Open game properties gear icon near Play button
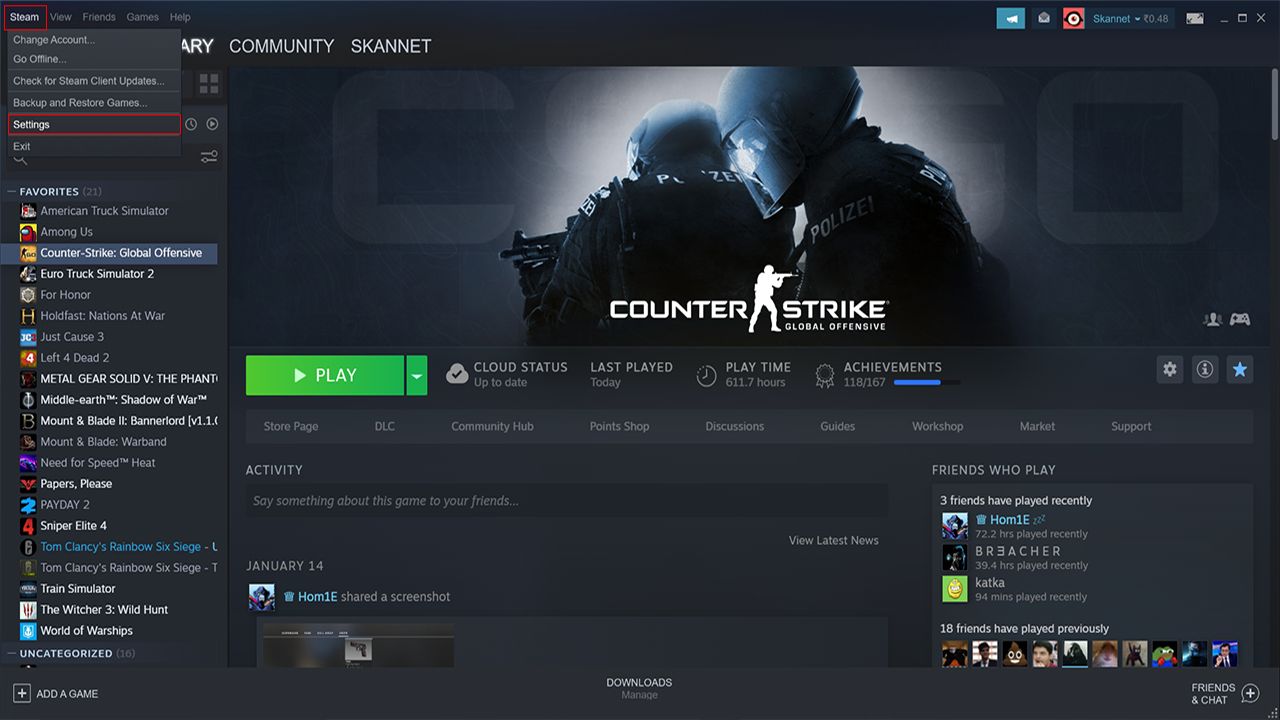 coord(1169,369)
